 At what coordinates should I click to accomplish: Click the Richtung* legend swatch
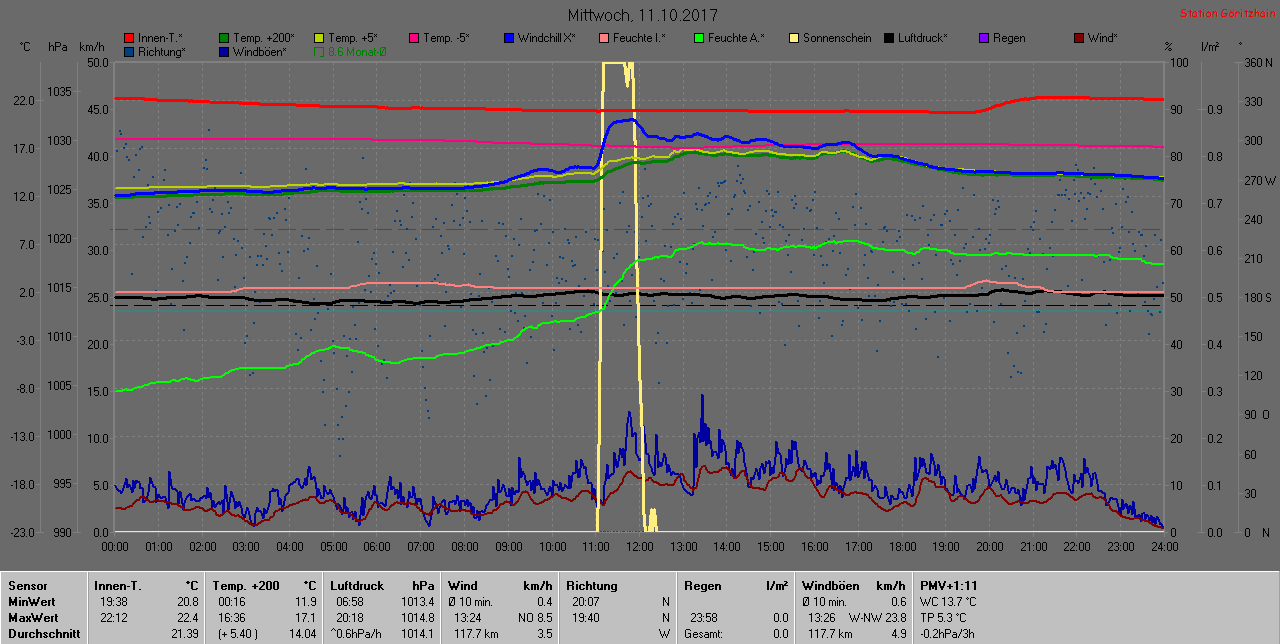[129, 51]
